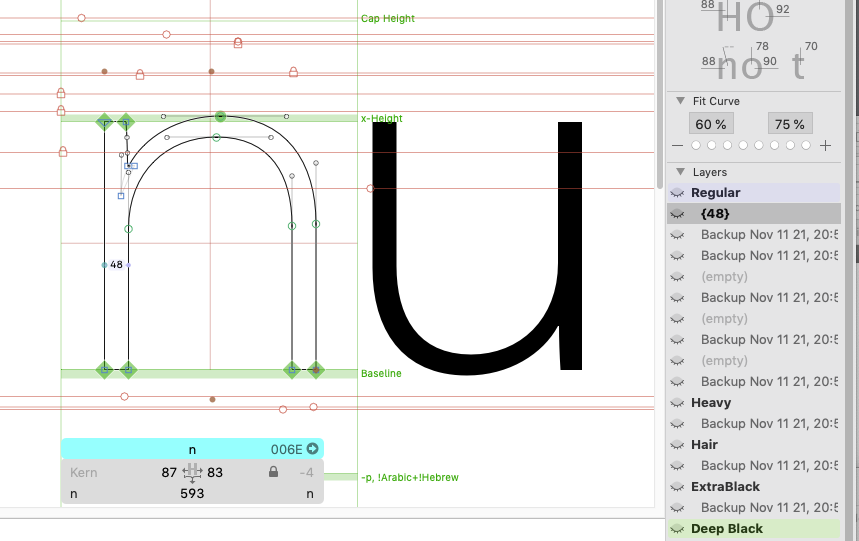Toggle visibility of the Regular layer
This screenshot has width=859, height=541.
click(x=677, y=193)
